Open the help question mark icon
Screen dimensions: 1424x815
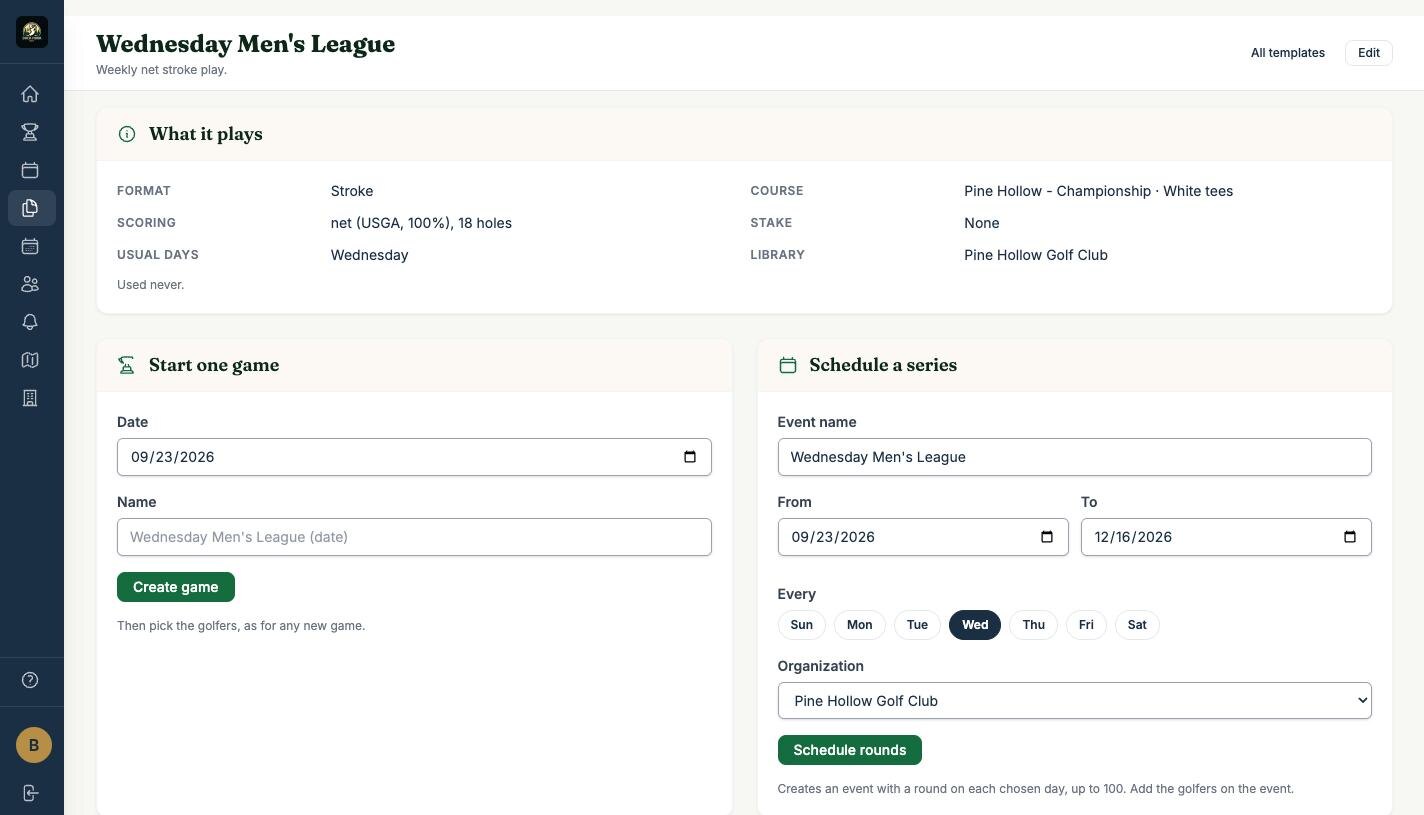(30, 680)
